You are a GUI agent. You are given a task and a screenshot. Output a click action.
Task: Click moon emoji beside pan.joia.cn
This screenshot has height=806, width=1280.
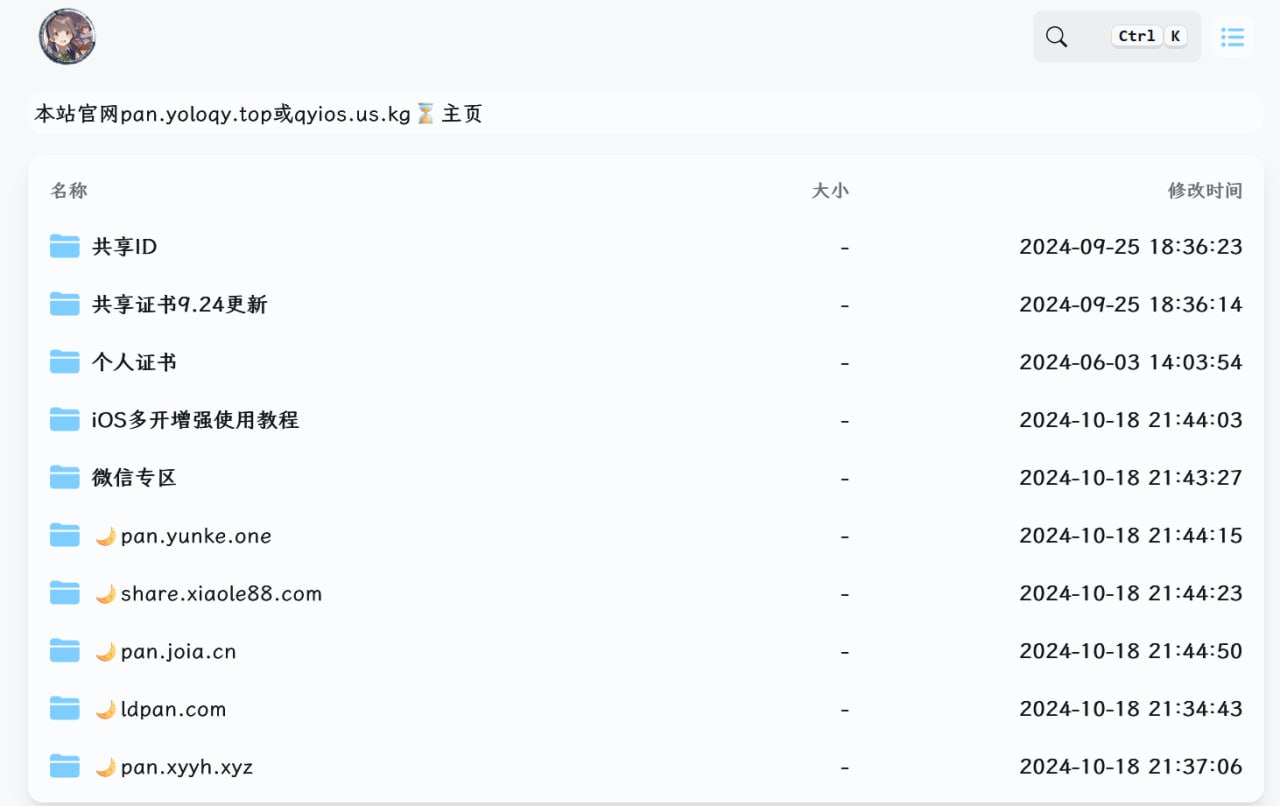click(x=105, y=653)
